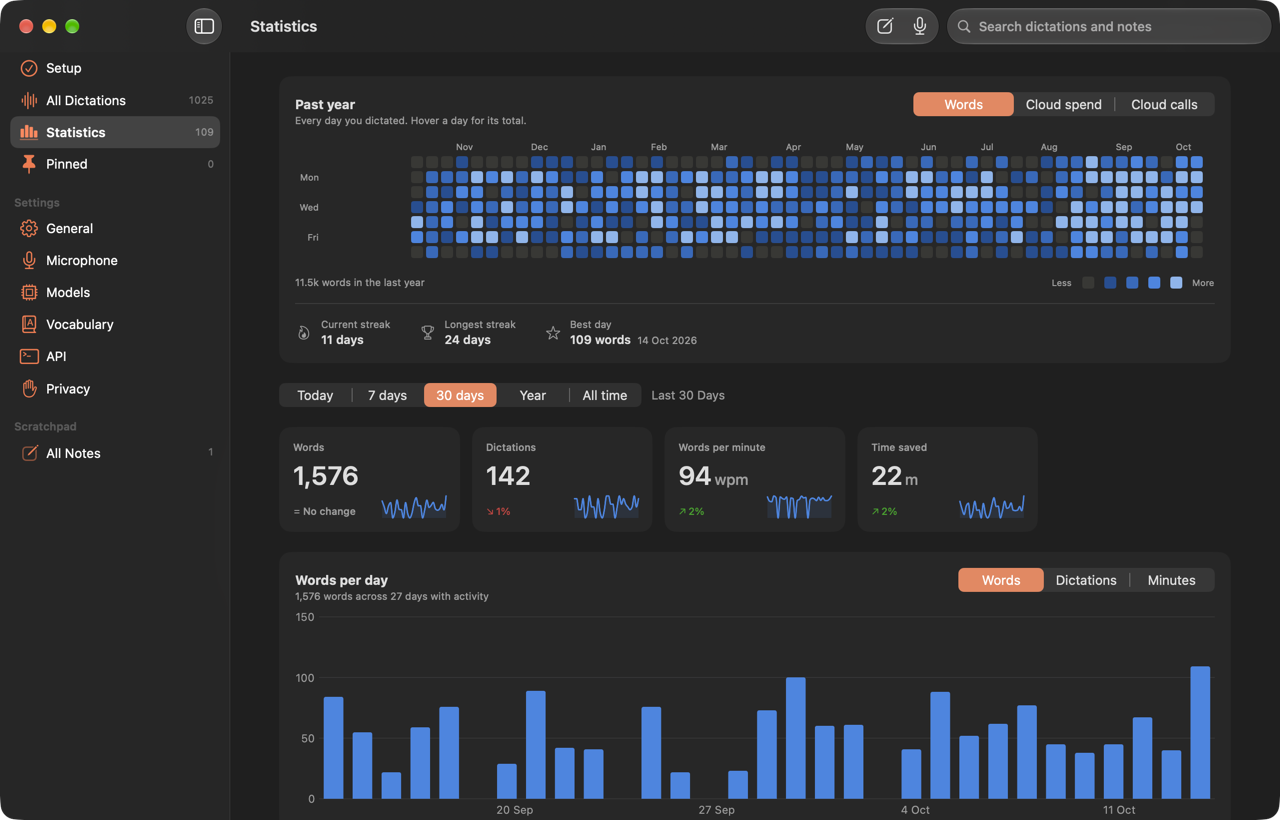Screen dimensions: 1280x820
Task: Click the '14 Oct 2026' best day date
Action: (667, 340)
